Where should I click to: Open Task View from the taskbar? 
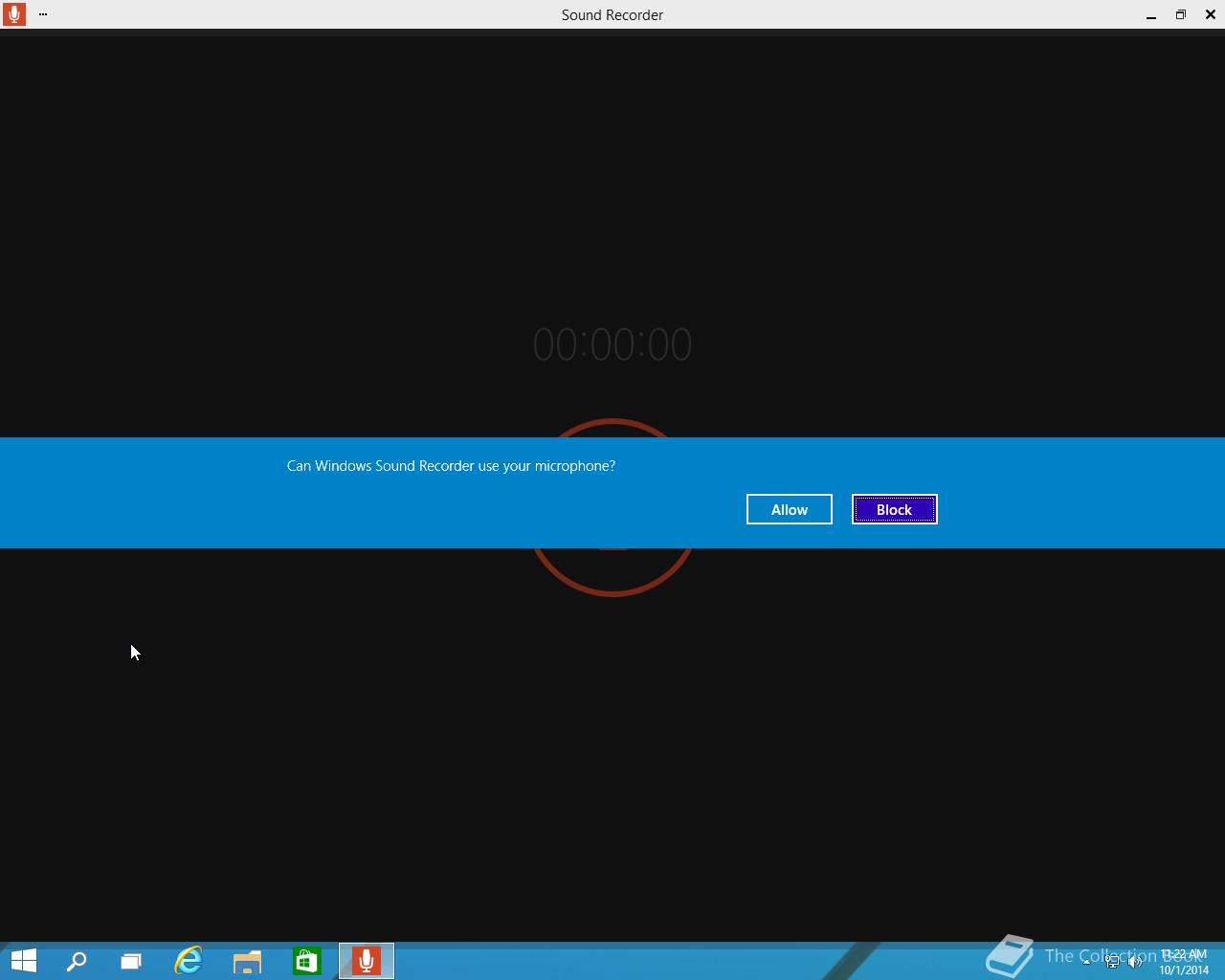tap(131, 961)
